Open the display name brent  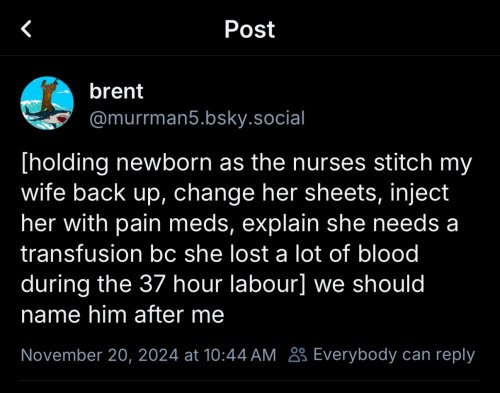(x=116, y=91)
